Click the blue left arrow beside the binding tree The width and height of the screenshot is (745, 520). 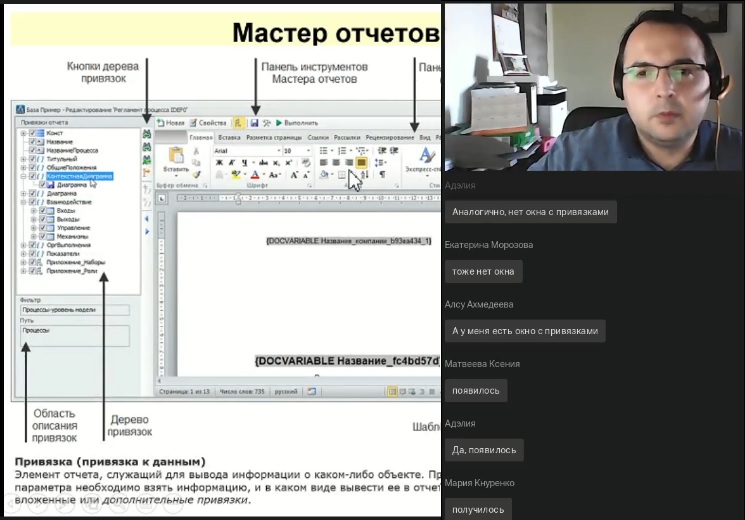[147, 219]
